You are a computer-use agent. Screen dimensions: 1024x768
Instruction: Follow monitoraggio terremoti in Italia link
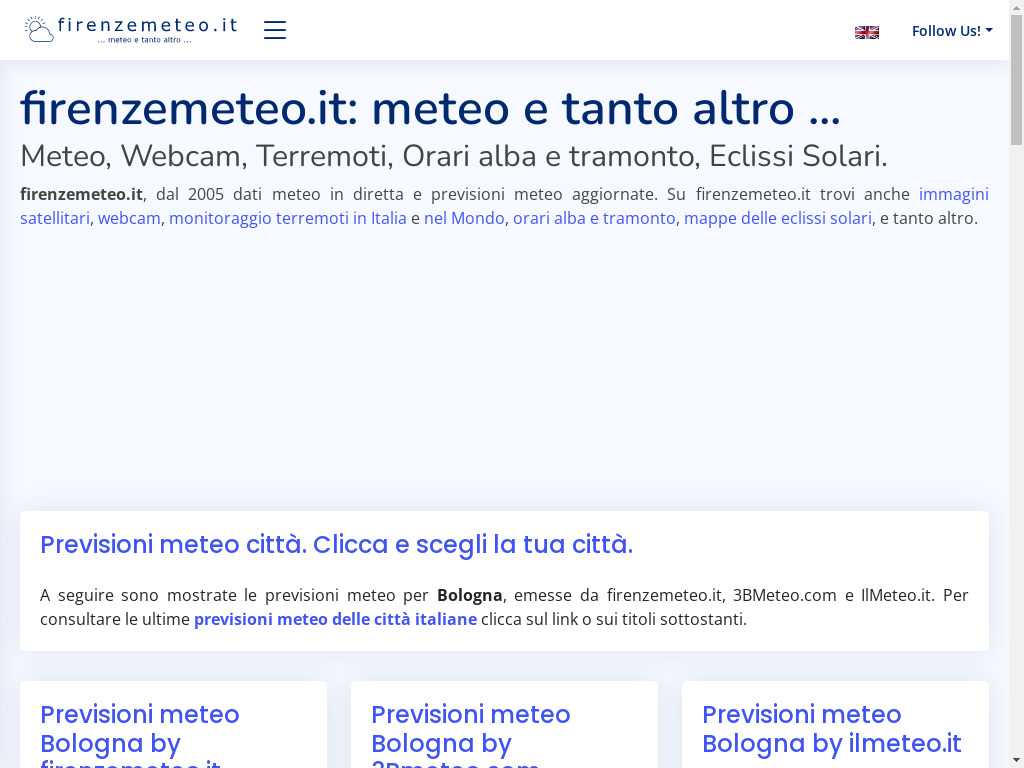tap(288, 218)
